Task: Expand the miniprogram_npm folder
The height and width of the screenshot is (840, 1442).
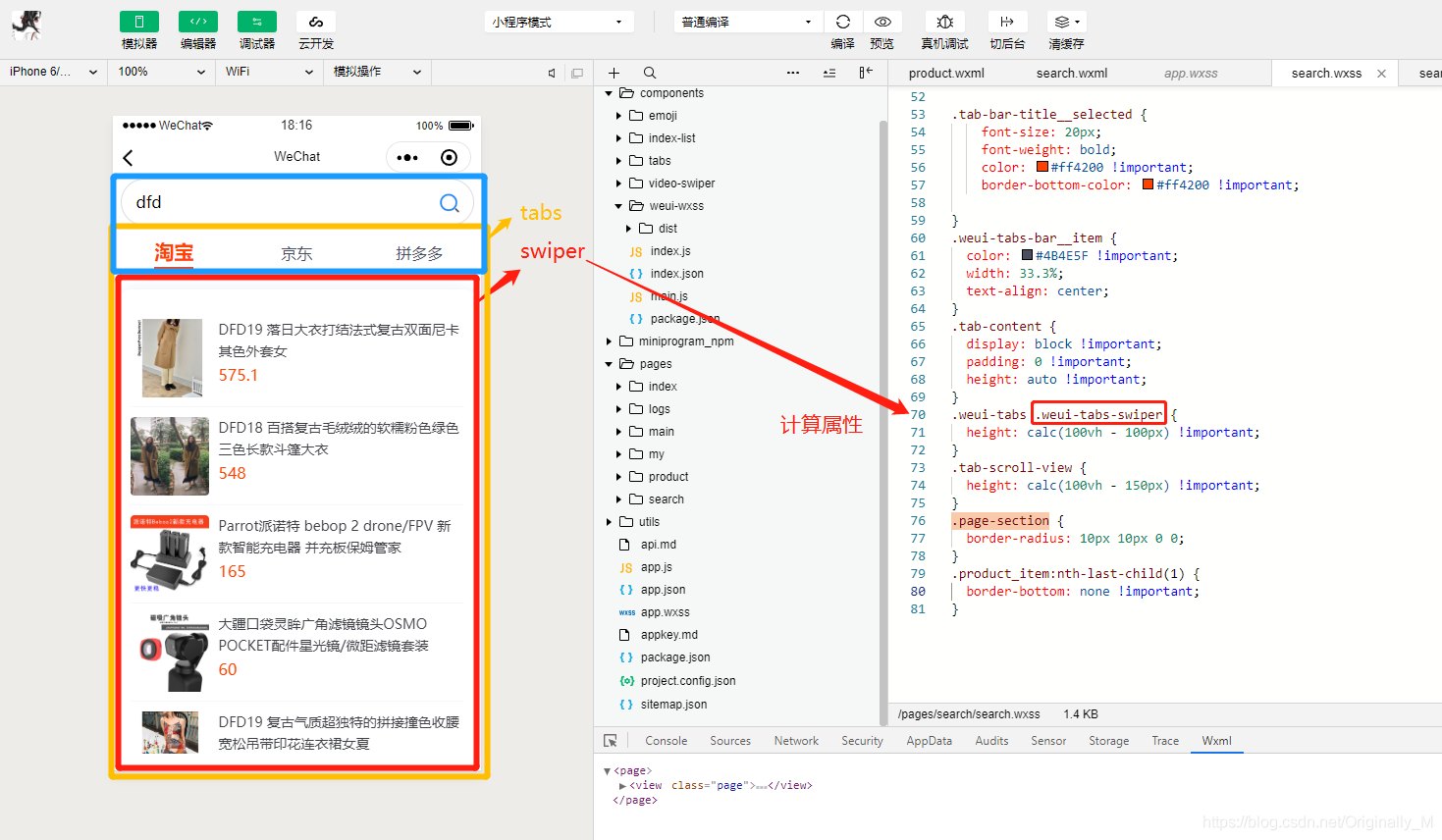Action: pyautogui.click(x=609, y=341)
